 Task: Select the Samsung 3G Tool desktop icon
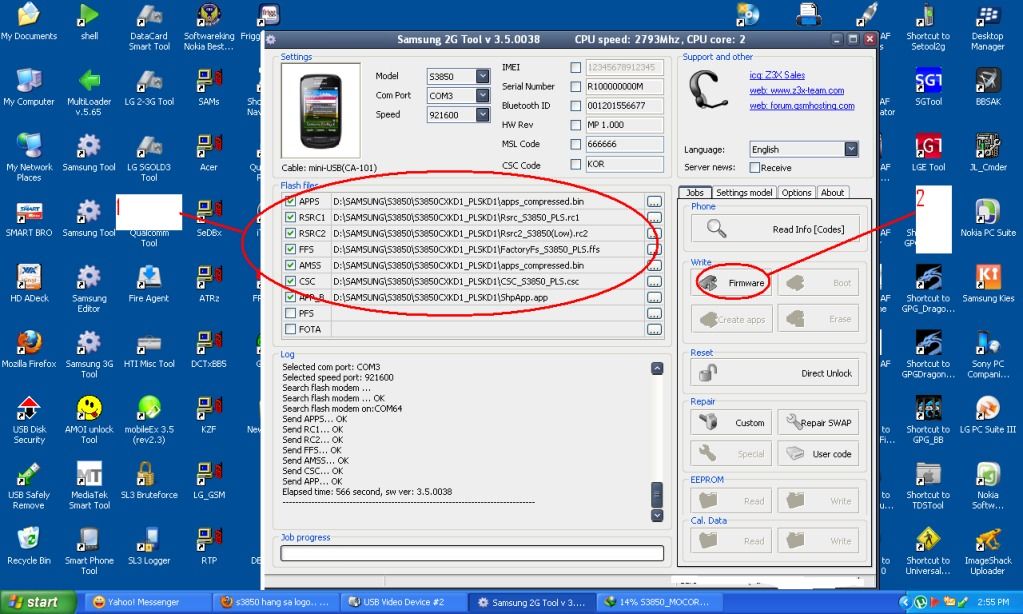tap(89, 354)
